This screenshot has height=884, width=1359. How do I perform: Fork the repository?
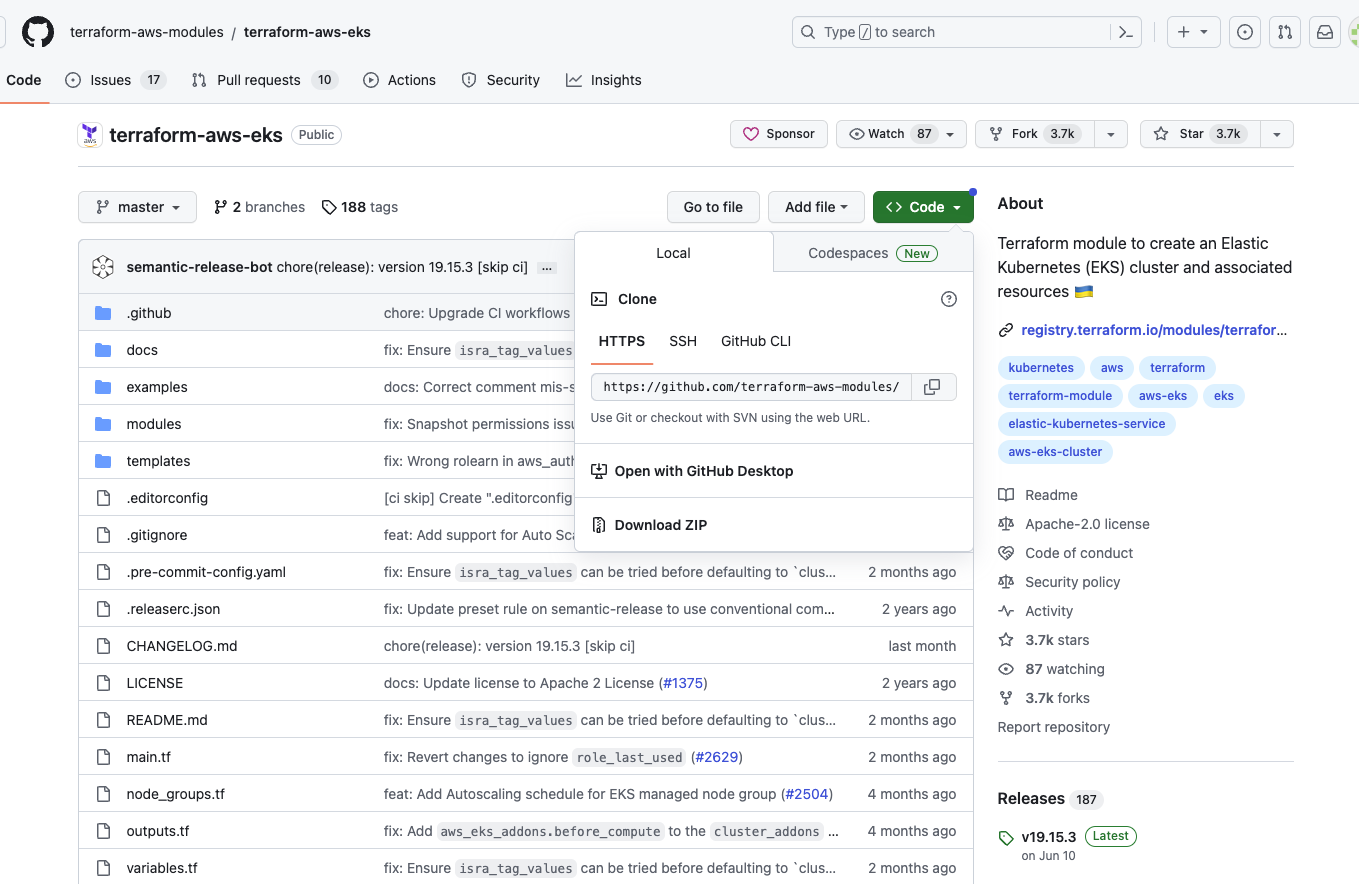1034,134
